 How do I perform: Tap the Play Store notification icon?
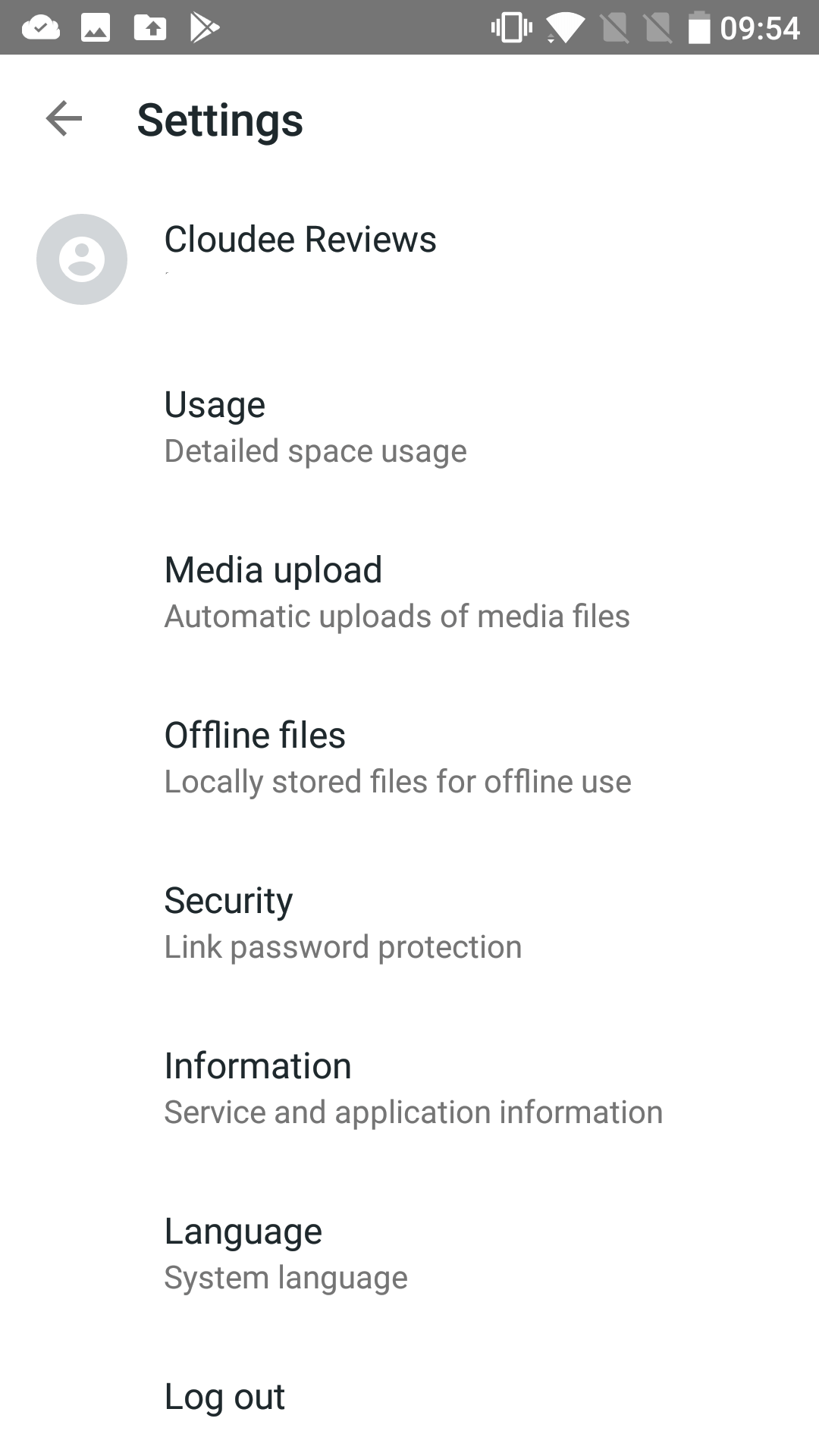click(204, 28)
